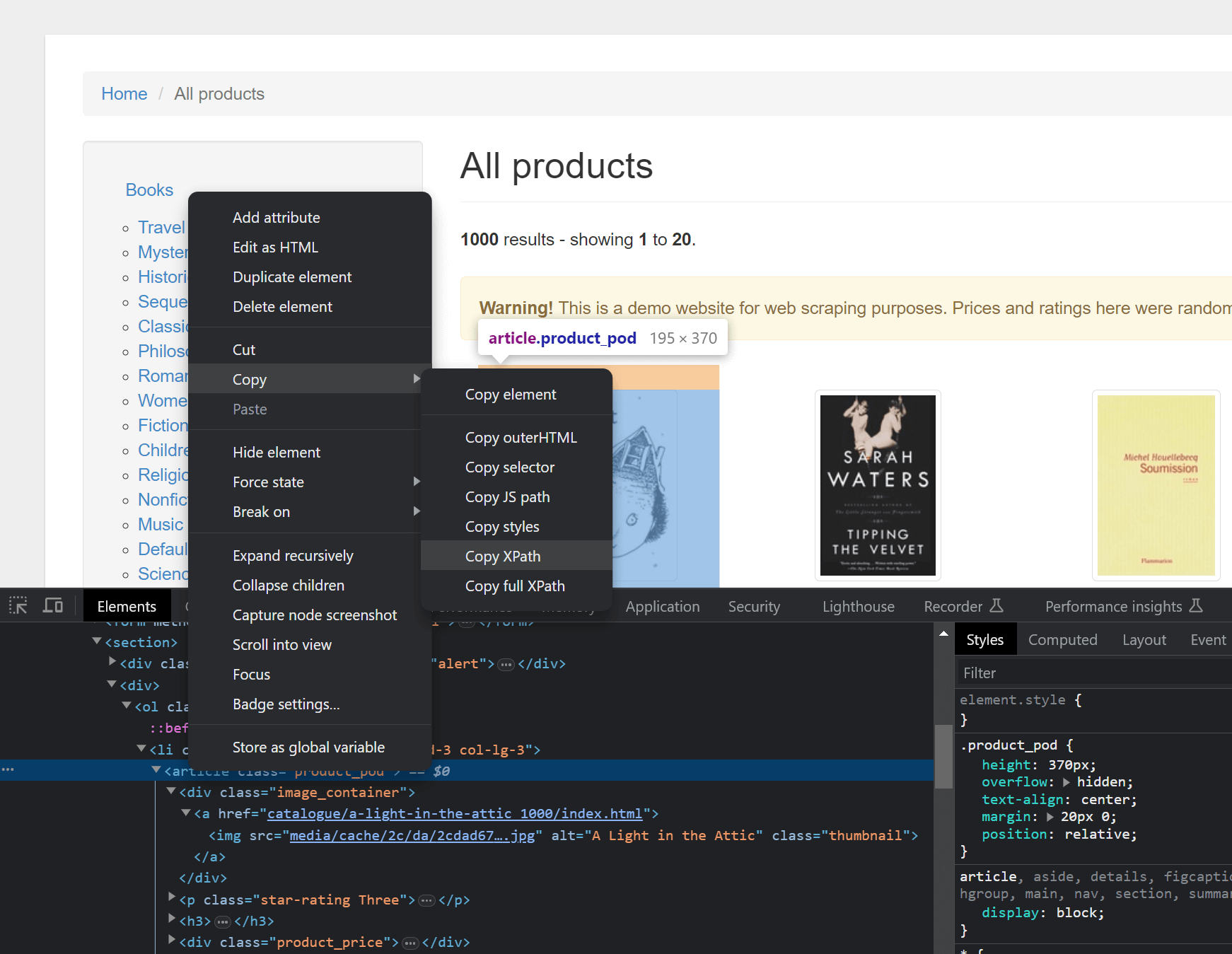Collapse the section element in the DOM tree

pyautogui.click(x=97, y=641)
